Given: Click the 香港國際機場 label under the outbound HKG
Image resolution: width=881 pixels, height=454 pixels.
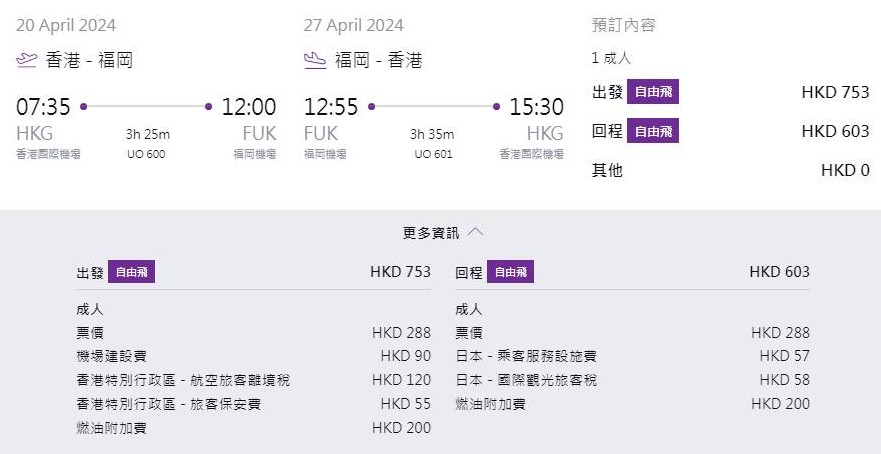Looking at the screenshot, I should point(48,154).
